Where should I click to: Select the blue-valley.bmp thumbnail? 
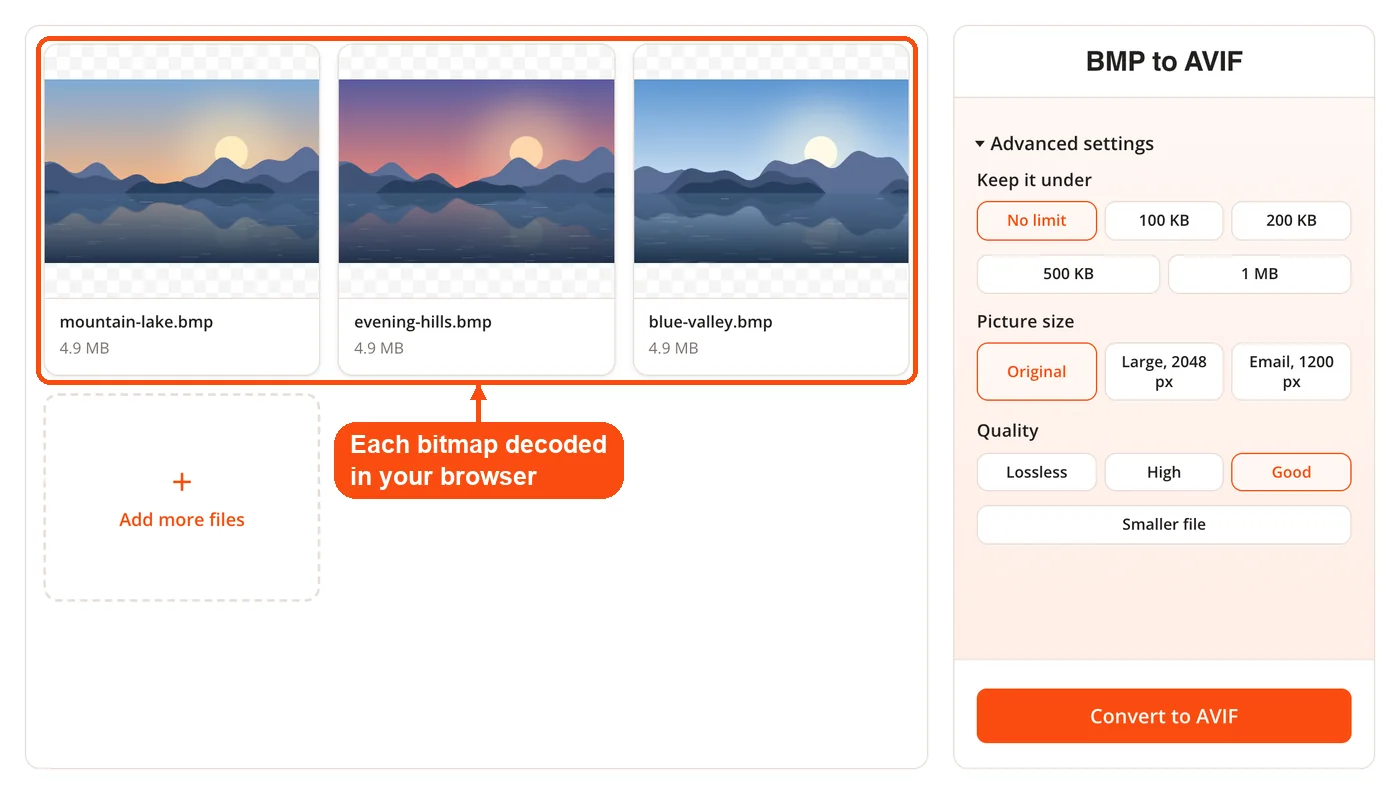[x=771, y=171]
